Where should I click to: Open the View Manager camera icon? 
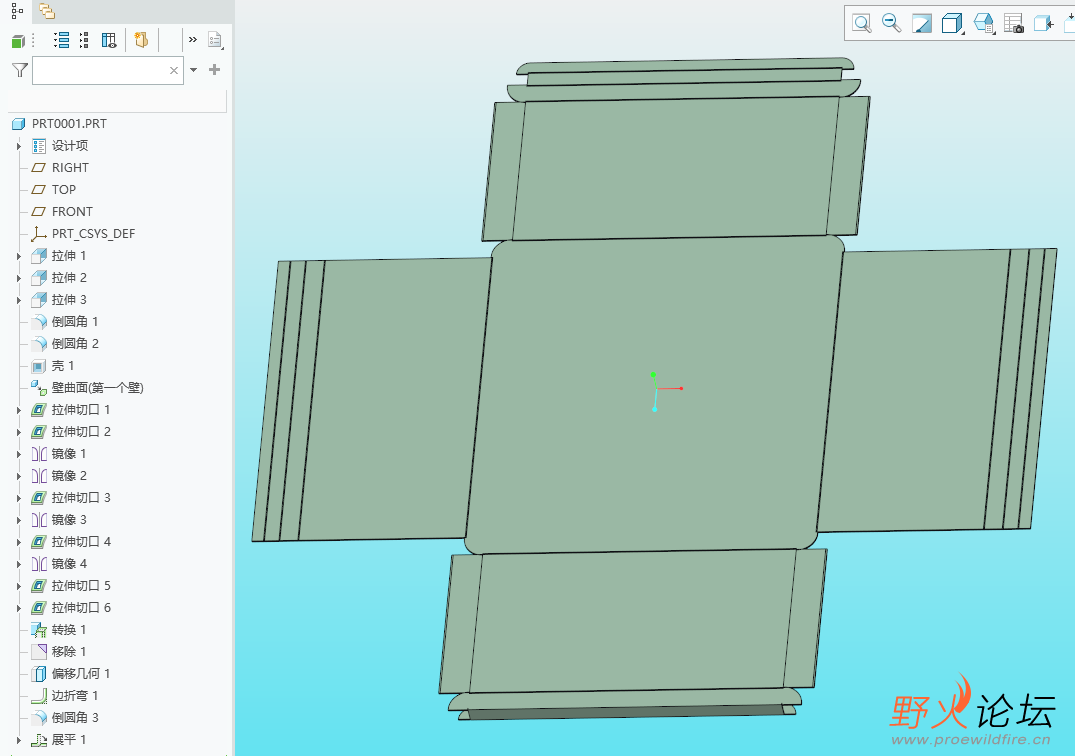pos(1013,23)
